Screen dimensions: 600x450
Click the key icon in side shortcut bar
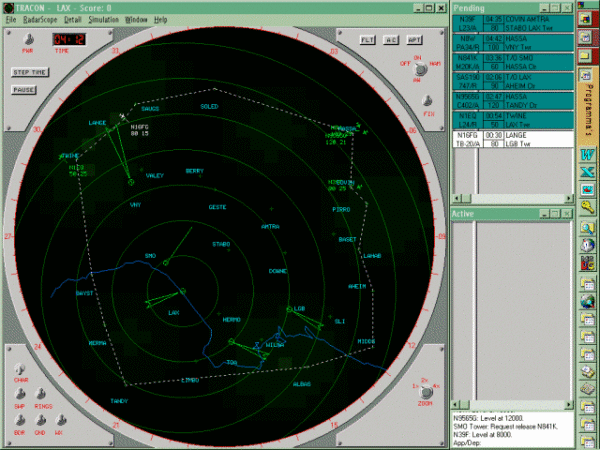point(587,204)
